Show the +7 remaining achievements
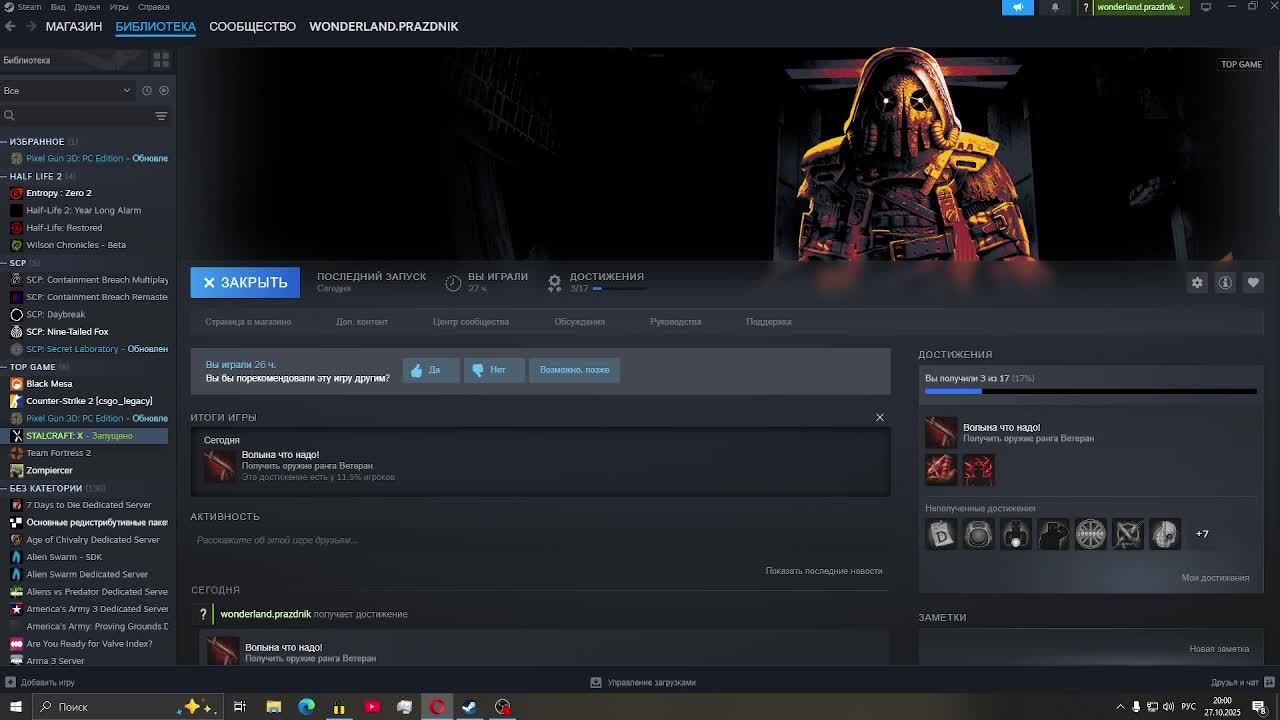 [1202, 534]
